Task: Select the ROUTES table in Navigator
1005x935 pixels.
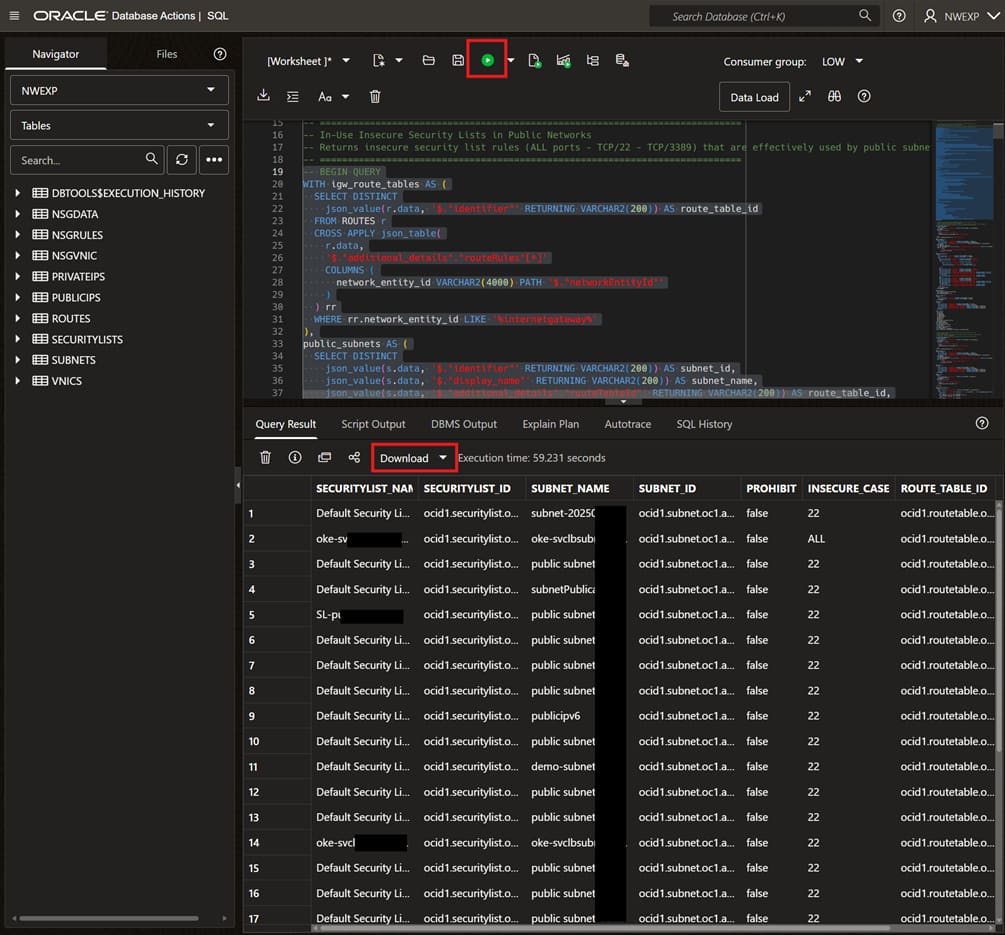Action: pyautogui.click(x=71, y=319)
